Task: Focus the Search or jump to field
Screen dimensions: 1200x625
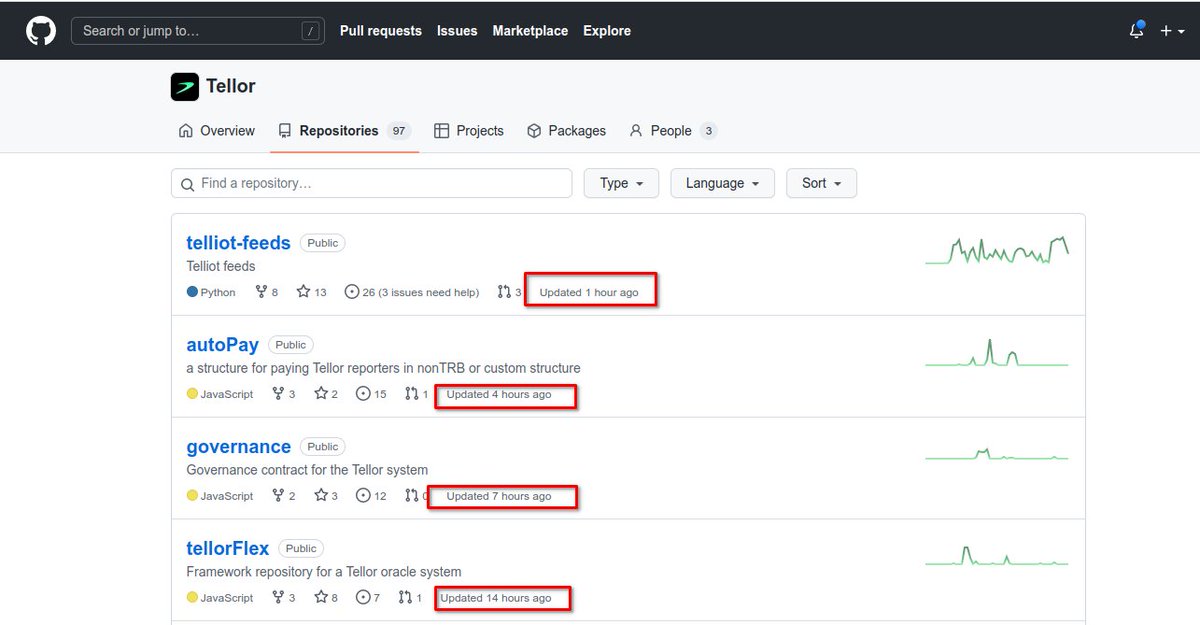Action: click(x=199, y=31)
